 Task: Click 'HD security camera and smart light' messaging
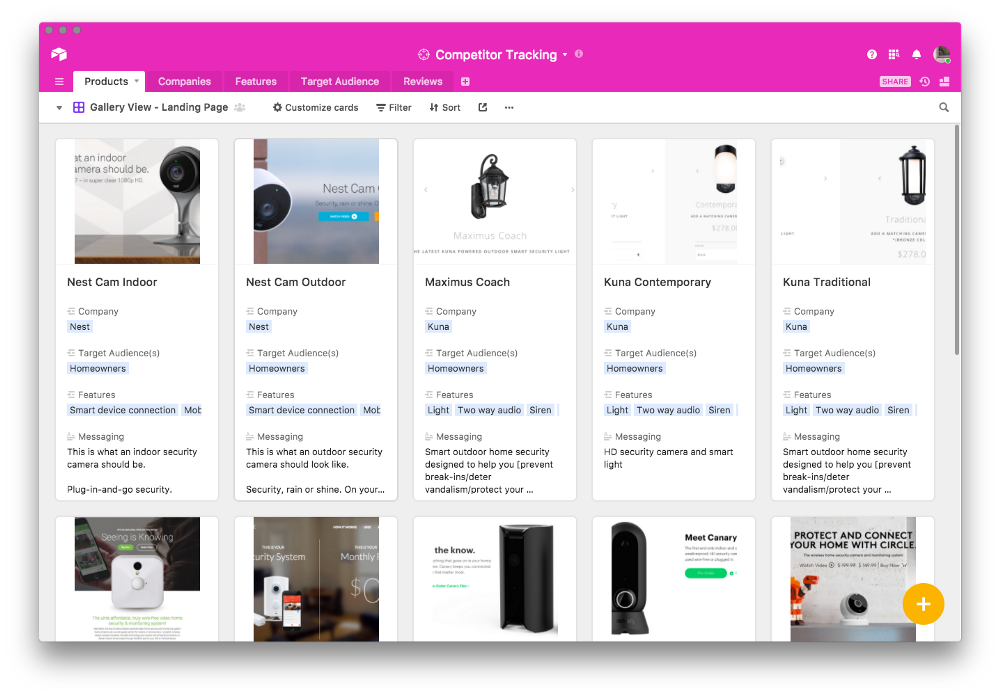click(x=668, y=458)
